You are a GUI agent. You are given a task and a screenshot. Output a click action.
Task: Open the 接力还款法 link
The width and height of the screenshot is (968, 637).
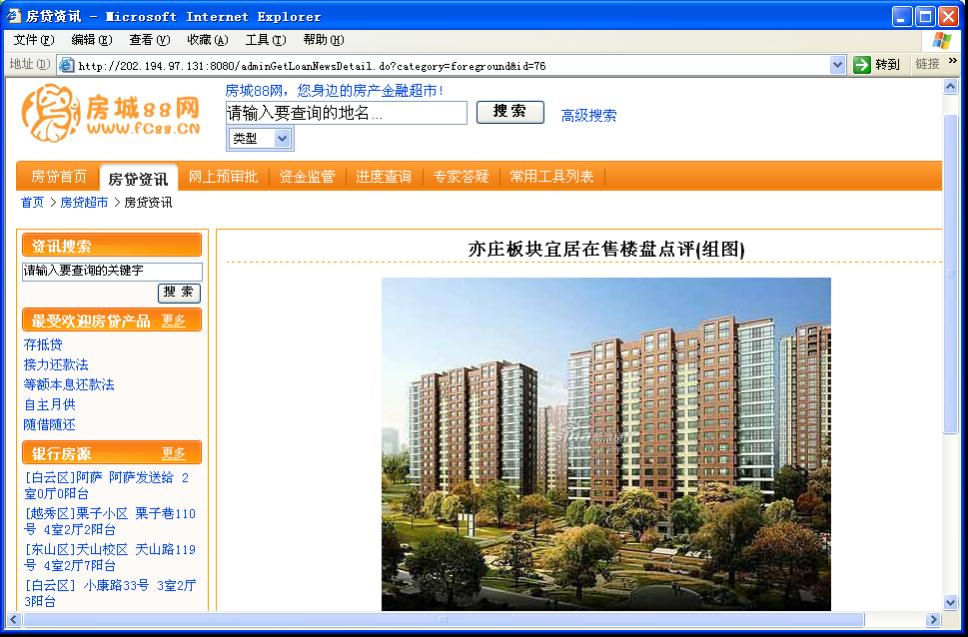tap(56, 364)
